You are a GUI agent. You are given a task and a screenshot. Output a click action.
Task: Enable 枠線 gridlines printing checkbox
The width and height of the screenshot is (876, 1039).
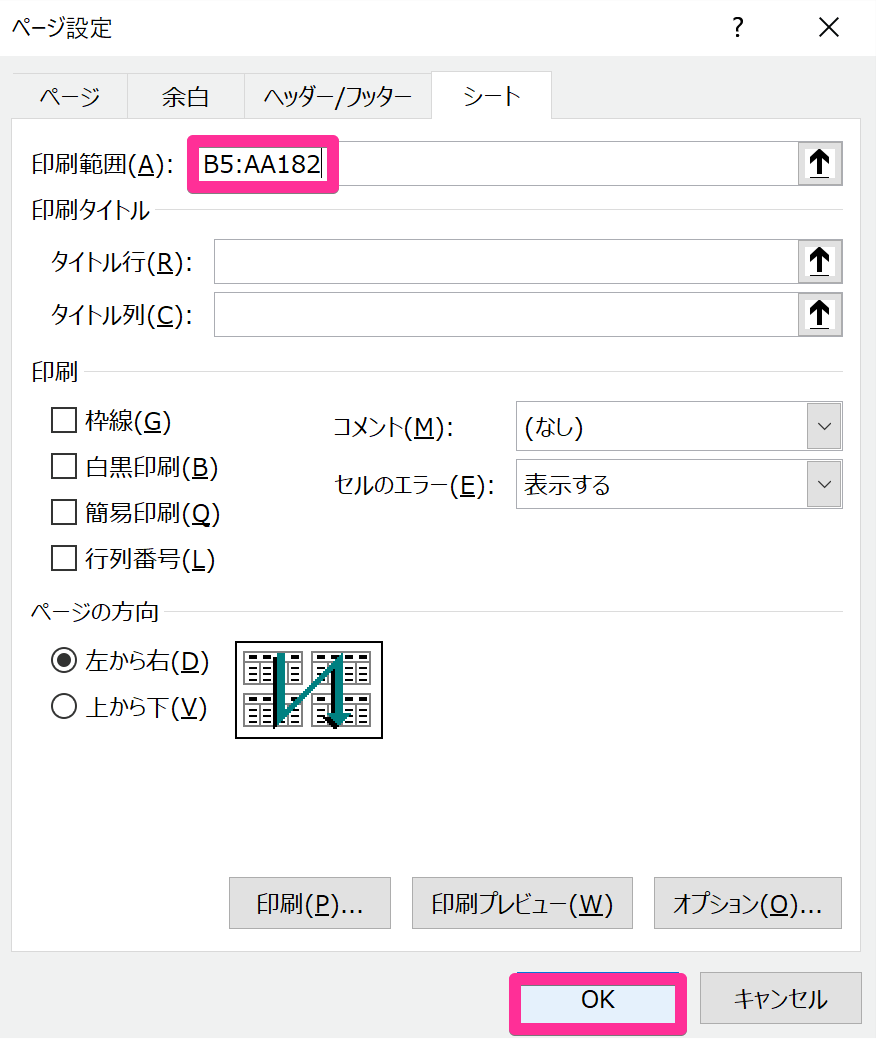[x=64, y=420]
